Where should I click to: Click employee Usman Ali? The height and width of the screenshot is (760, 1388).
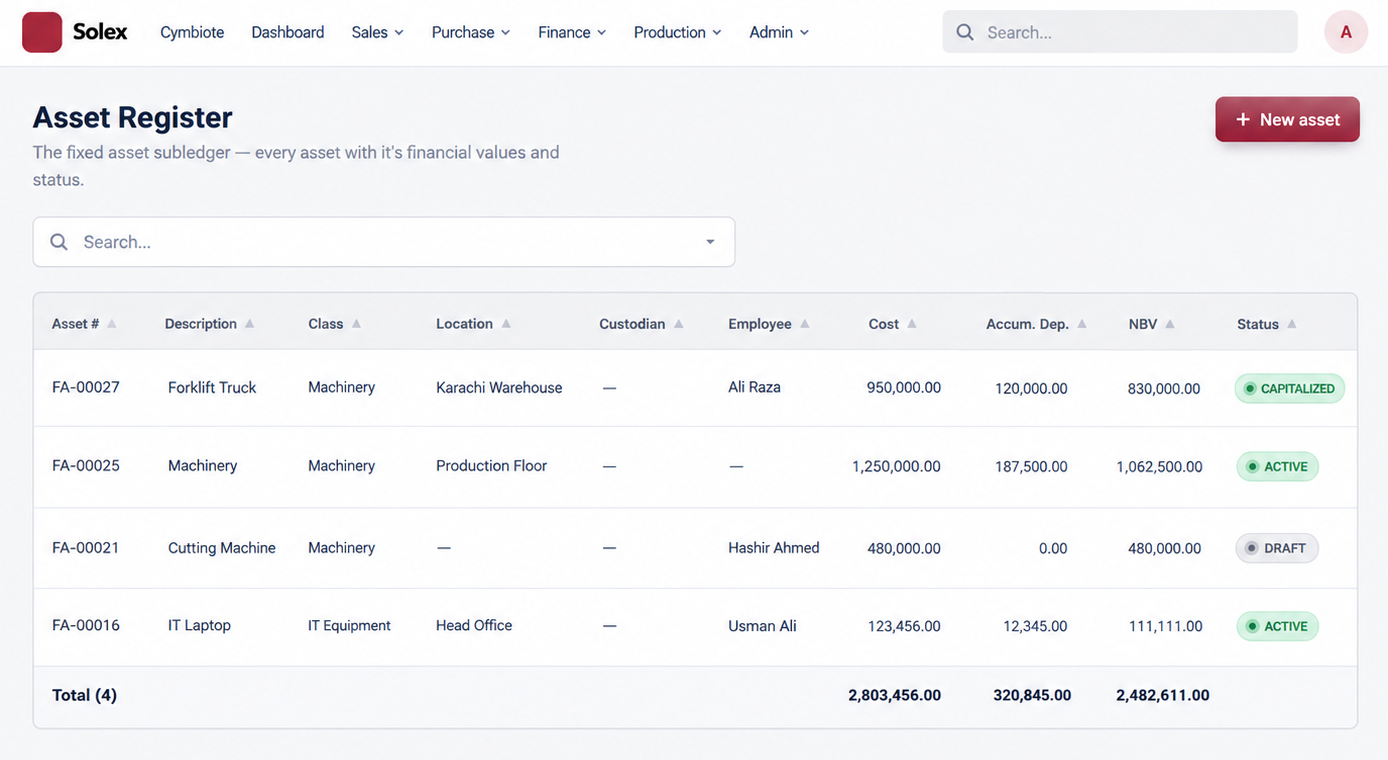(x=762, y=626)
